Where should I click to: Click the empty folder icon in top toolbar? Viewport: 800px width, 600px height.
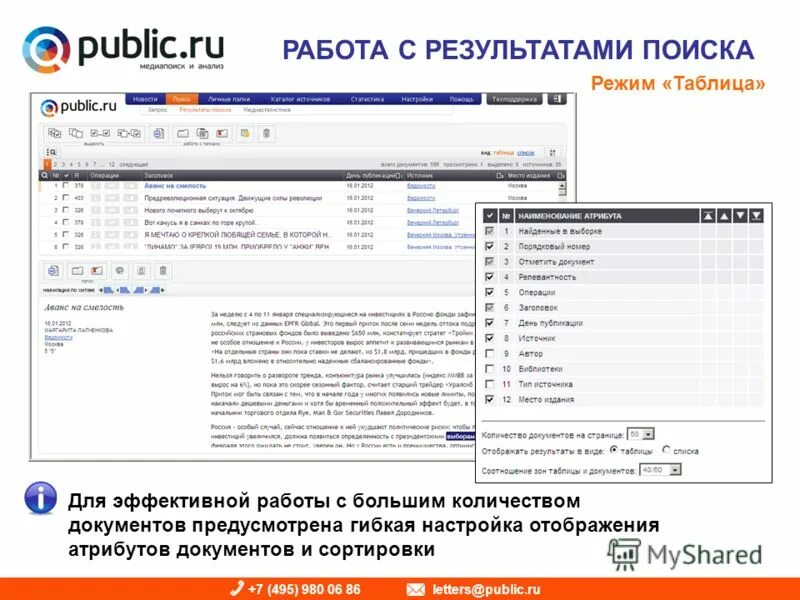[x=183, y=134]
